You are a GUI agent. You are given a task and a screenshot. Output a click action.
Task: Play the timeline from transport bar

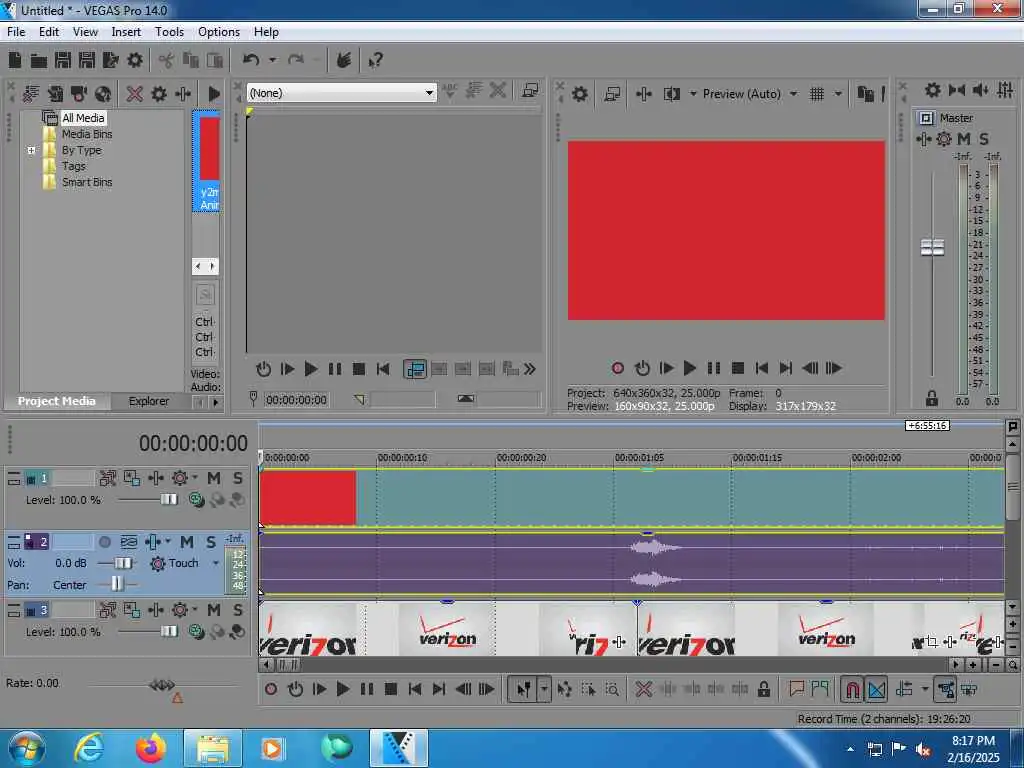pos(342,690)
